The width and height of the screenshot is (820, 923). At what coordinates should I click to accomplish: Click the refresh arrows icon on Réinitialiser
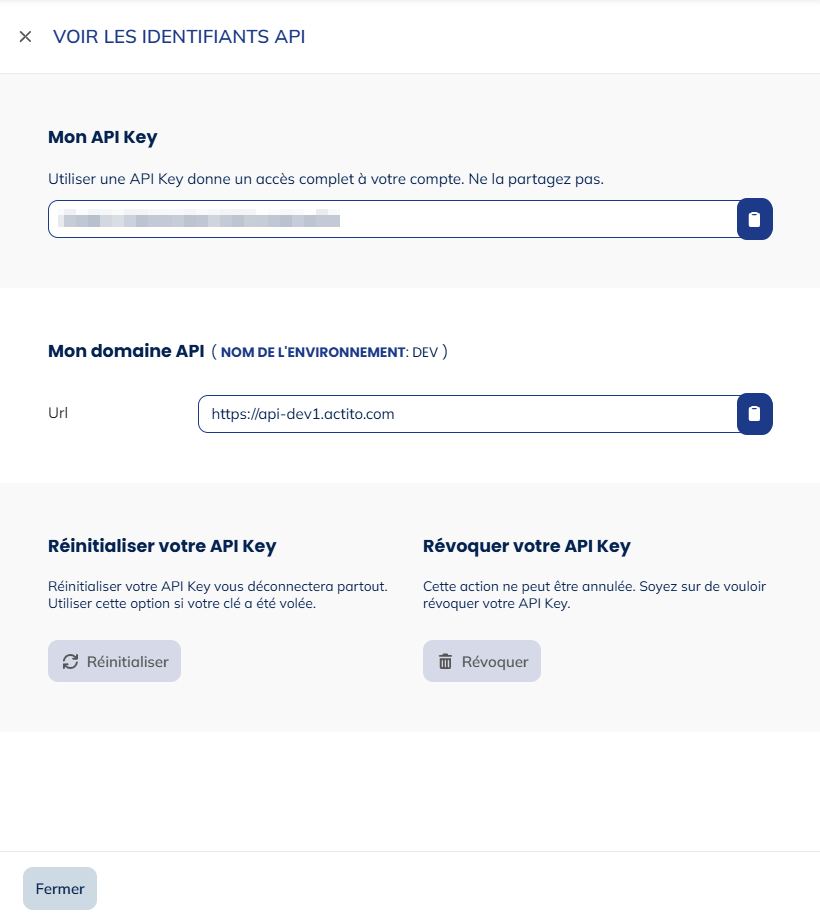[x=70, y=661]
